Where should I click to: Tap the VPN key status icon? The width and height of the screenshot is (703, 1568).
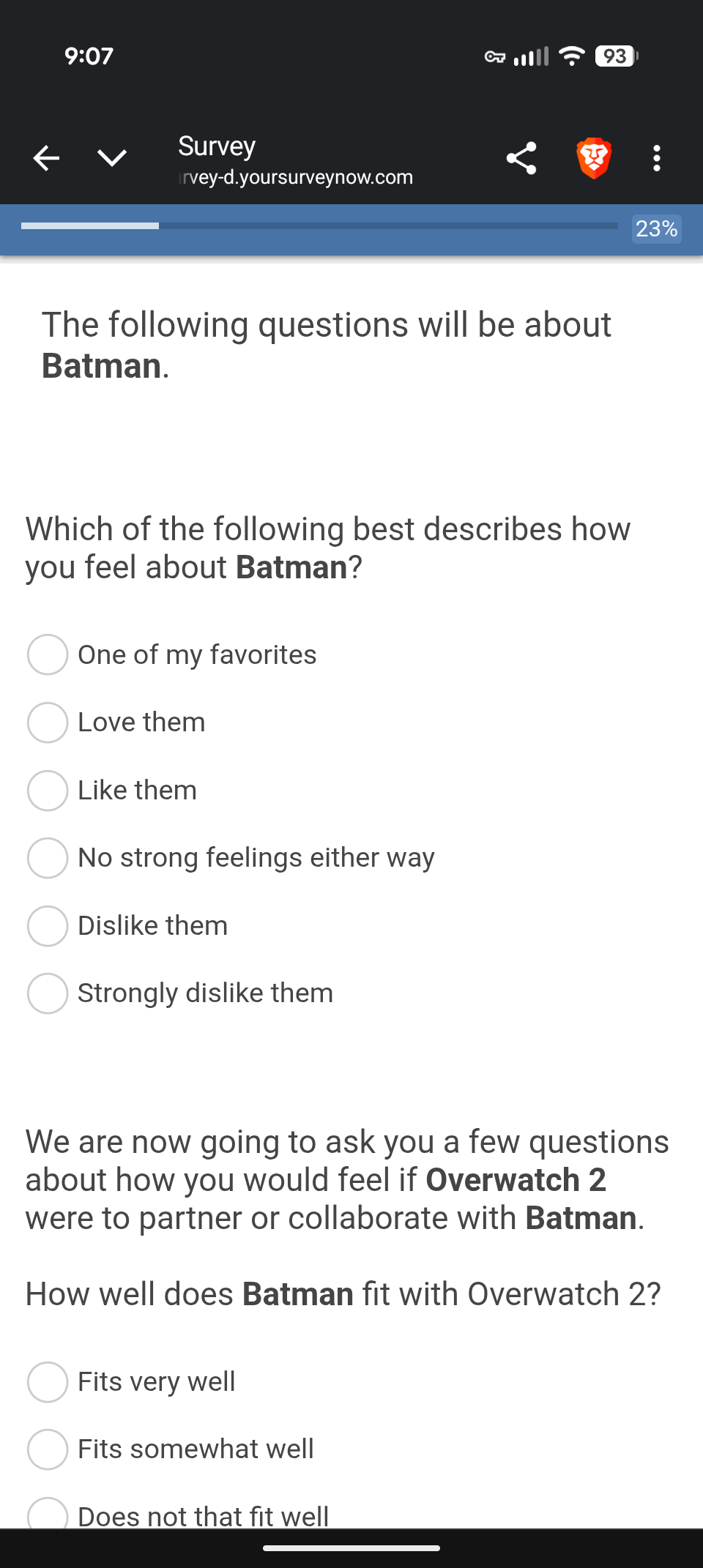tap(495, 56)
